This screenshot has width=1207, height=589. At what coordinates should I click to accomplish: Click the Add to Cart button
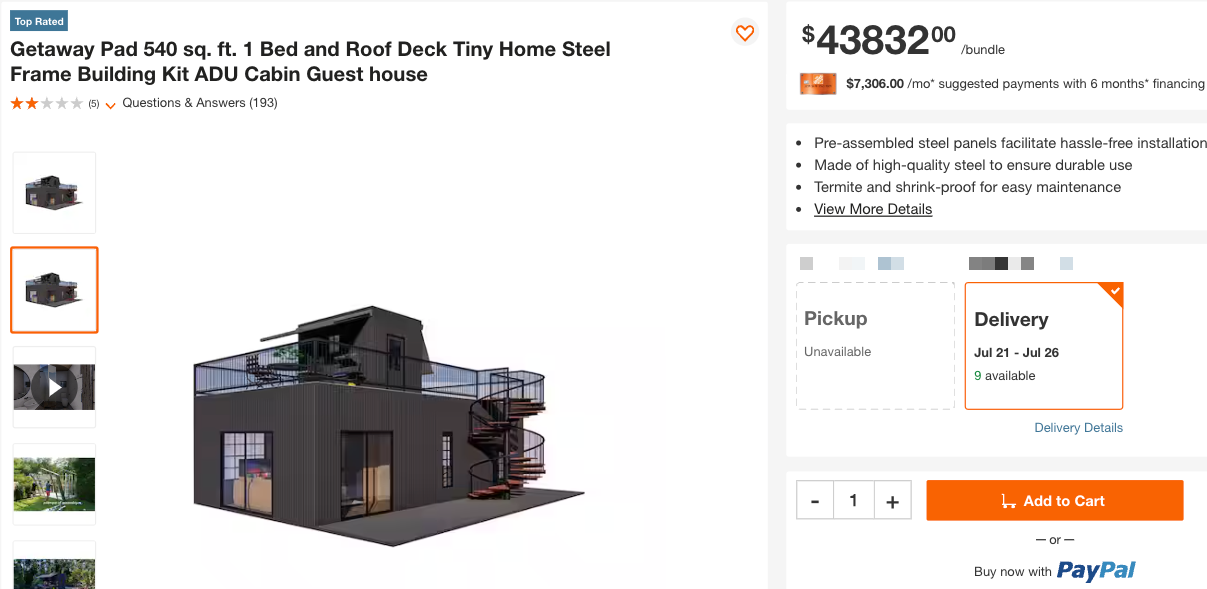coord(1054,501)
